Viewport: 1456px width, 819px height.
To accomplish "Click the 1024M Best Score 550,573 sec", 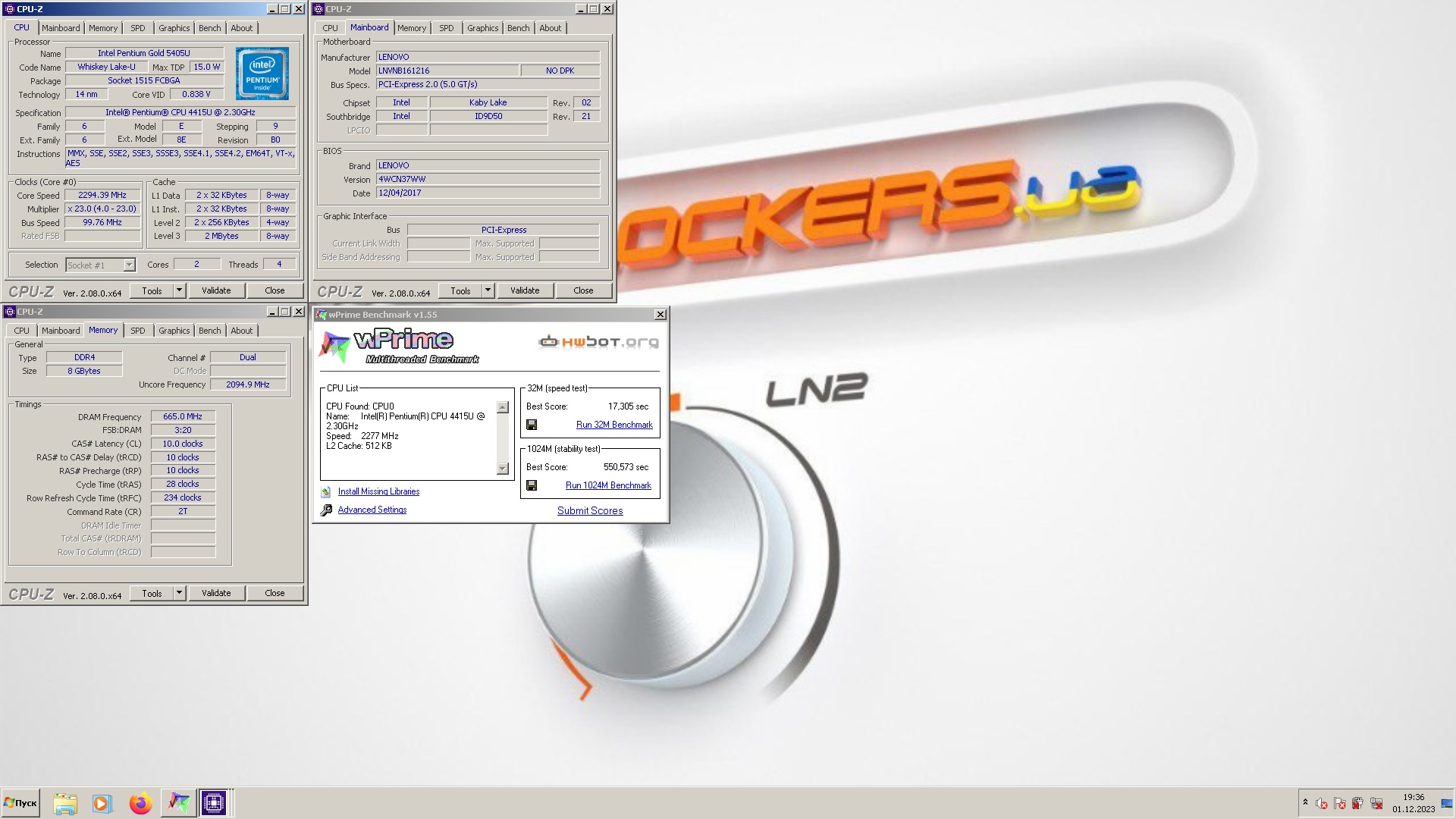I will click(626, 467).
